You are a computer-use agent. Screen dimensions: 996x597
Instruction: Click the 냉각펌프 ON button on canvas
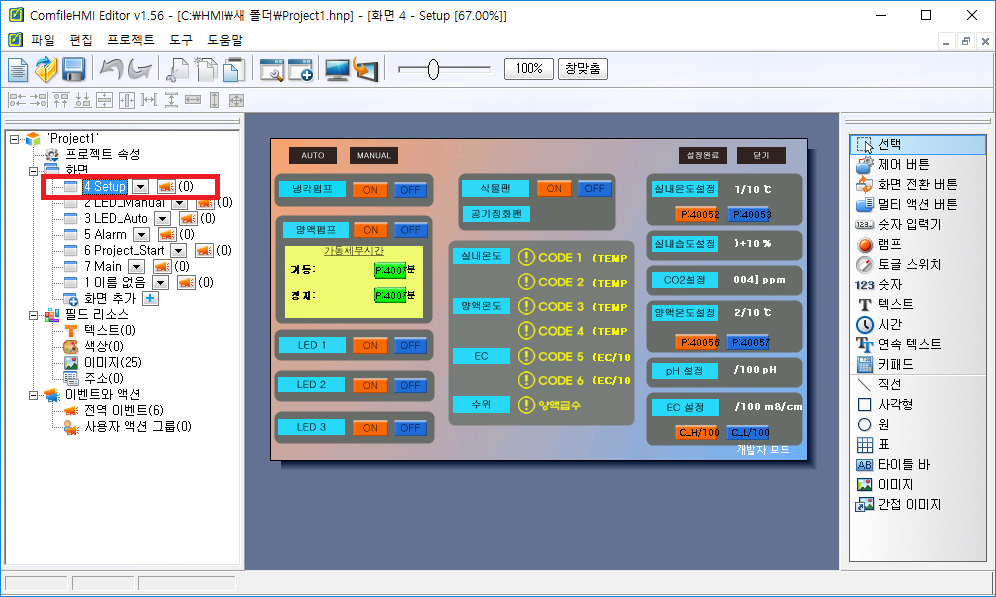point(370,190)
